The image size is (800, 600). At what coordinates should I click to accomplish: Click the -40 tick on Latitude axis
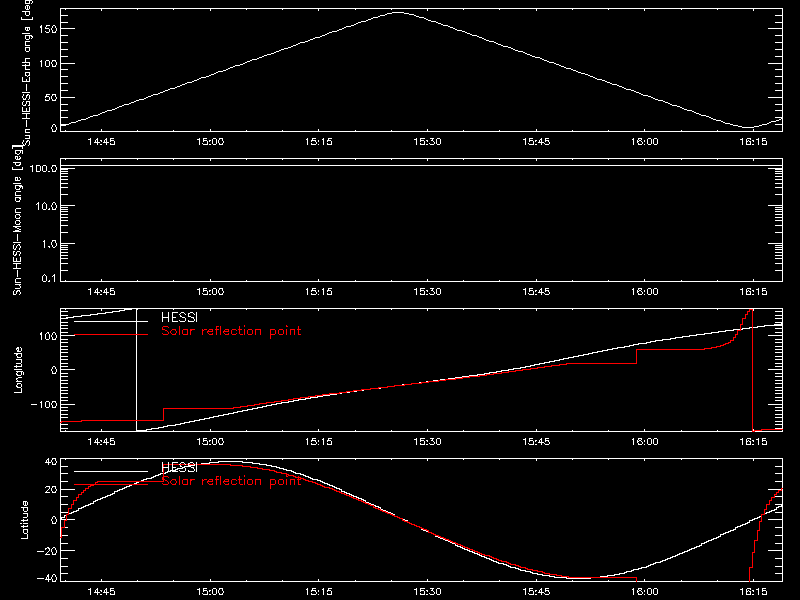coord(48,579)
